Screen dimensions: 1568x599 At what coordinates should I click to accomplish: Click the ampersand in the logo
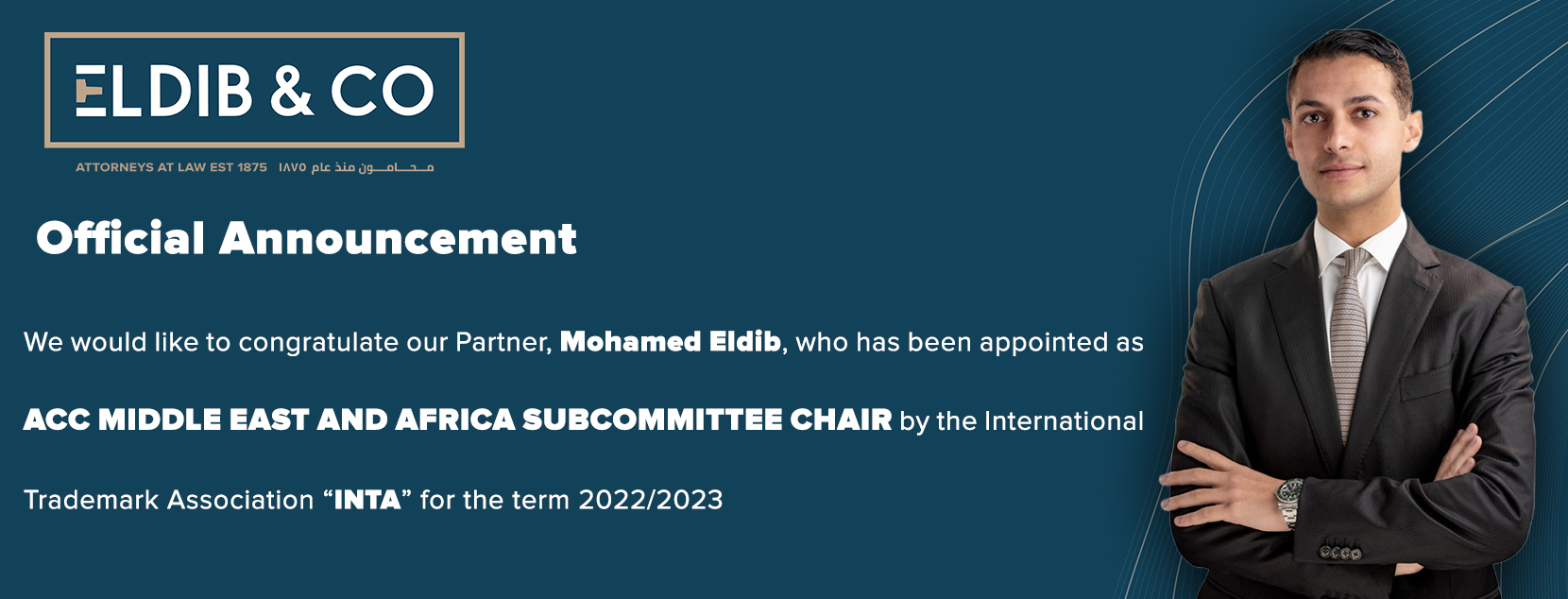[291, 91]
